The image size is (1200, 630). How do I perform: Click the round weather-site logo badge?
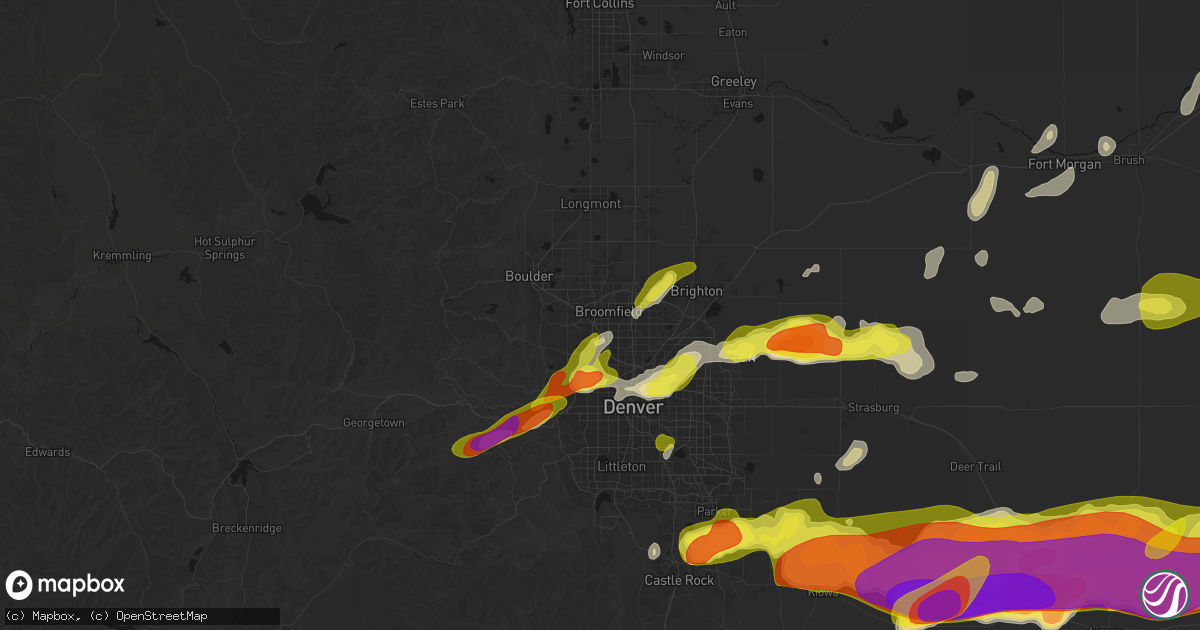click(x=1165, y=594)
